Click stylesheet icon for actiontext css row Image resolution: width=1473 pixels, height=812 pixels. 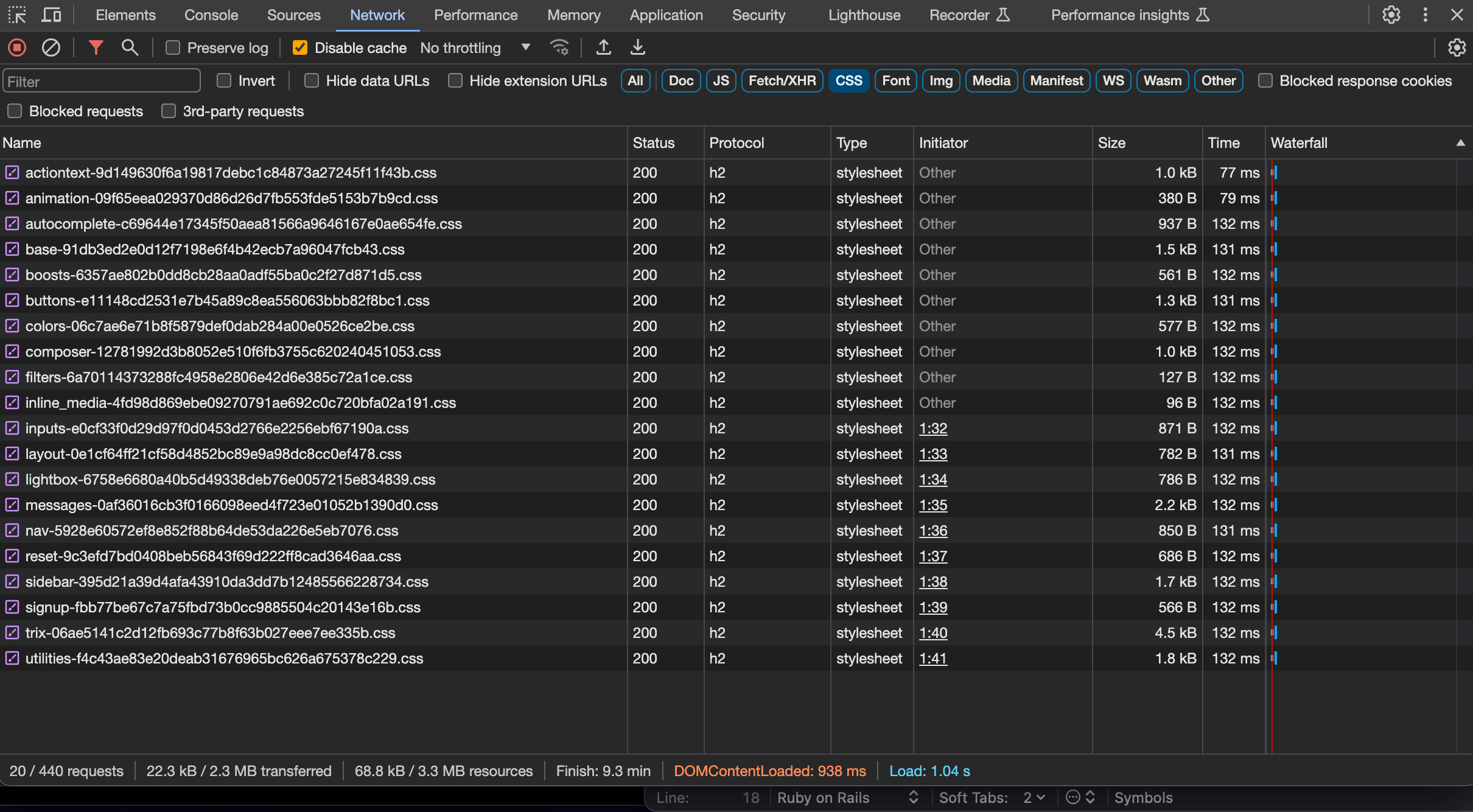tap(12, 172)
